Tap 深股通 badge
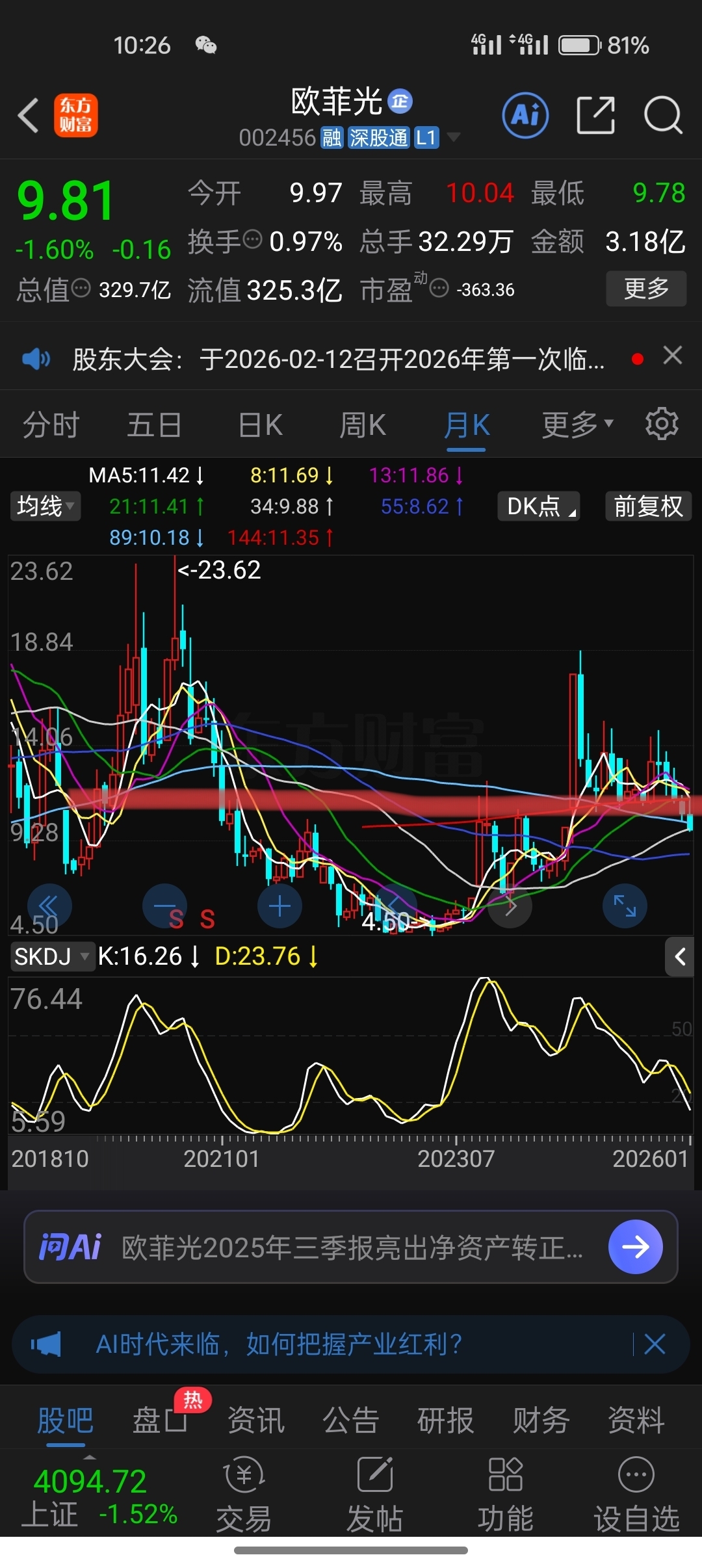 tap(378, 137)
